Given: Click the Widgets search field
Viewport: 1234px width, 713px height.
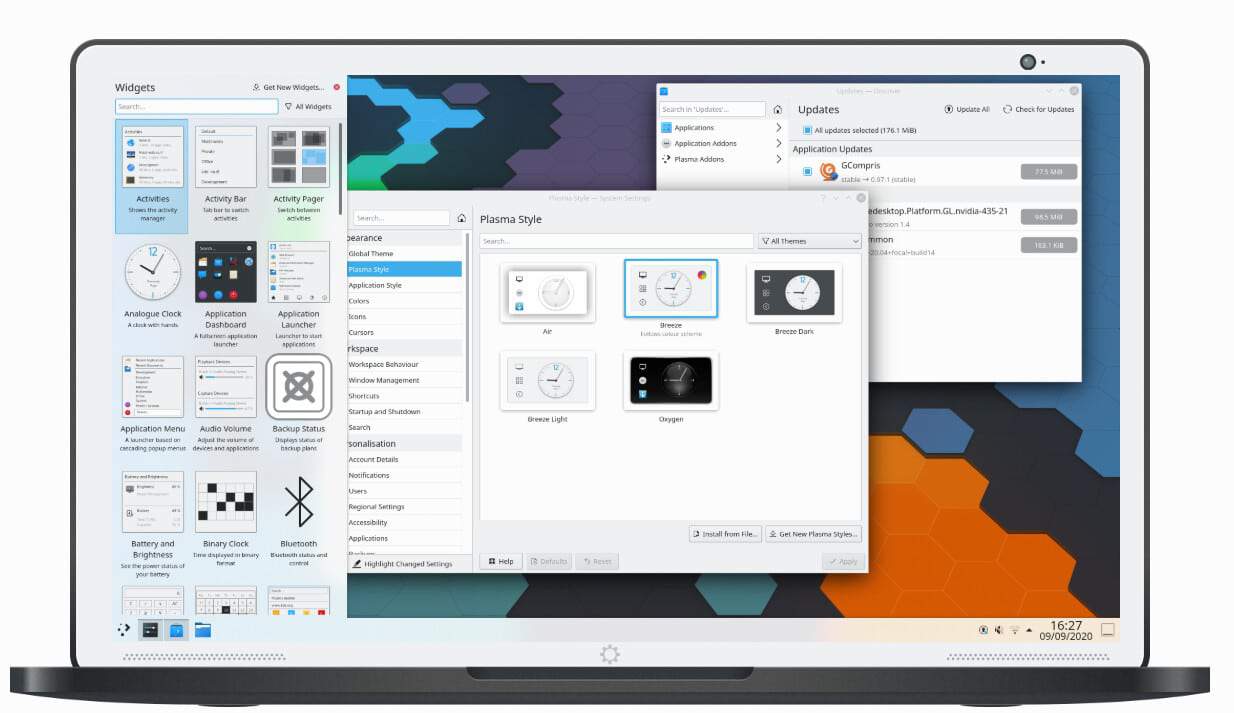Looking at the screenshot, I should (196, 106).
